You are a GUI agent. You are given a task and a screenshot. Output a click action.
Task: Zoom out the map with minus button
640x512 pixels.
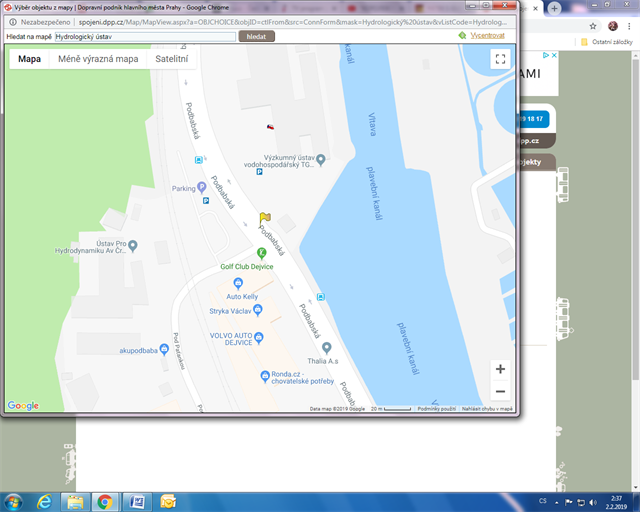pyautogui.click(x=500, y=391)
